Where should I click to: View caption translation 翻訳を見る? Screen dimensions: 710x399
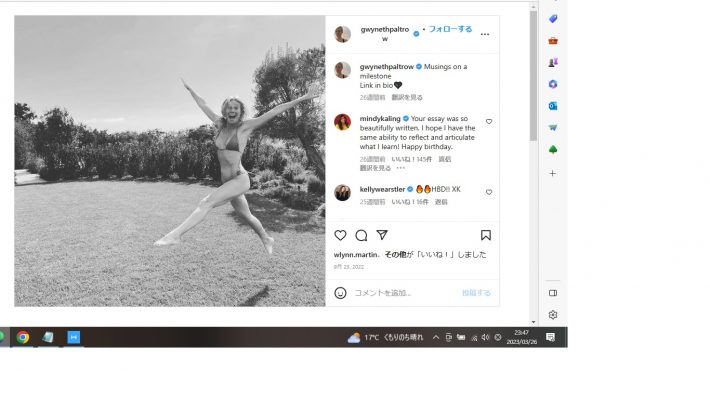point(407,97)
